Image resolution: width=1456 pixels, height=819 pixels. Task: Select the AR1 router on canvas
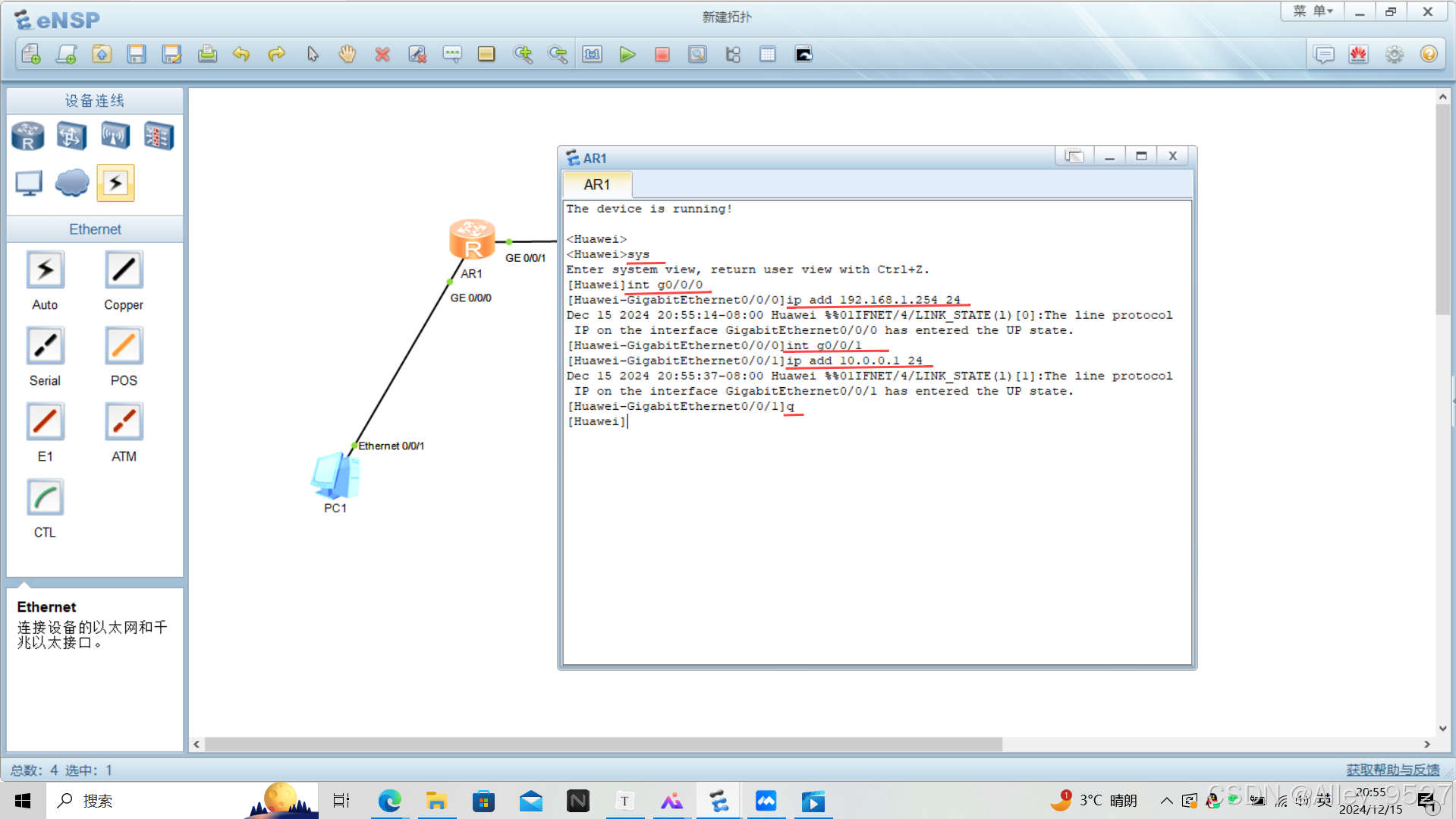tap(472, 240)
